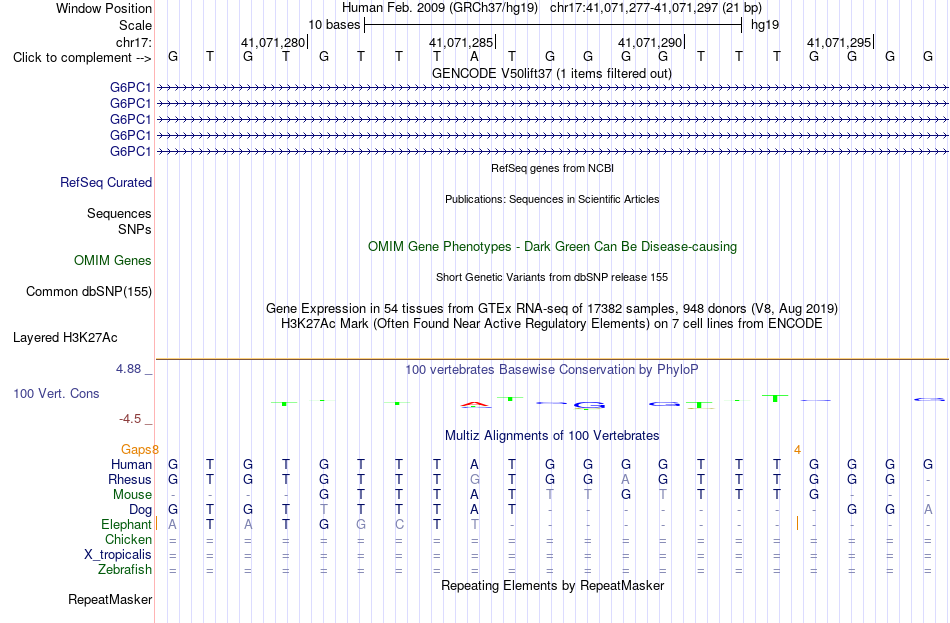Click '100 vertebrates Basewise Conservation by PhyloP' title
Image resolution: width=950 pixels, height=623 pixels.
pyautogui.click(x=552, y=370)
